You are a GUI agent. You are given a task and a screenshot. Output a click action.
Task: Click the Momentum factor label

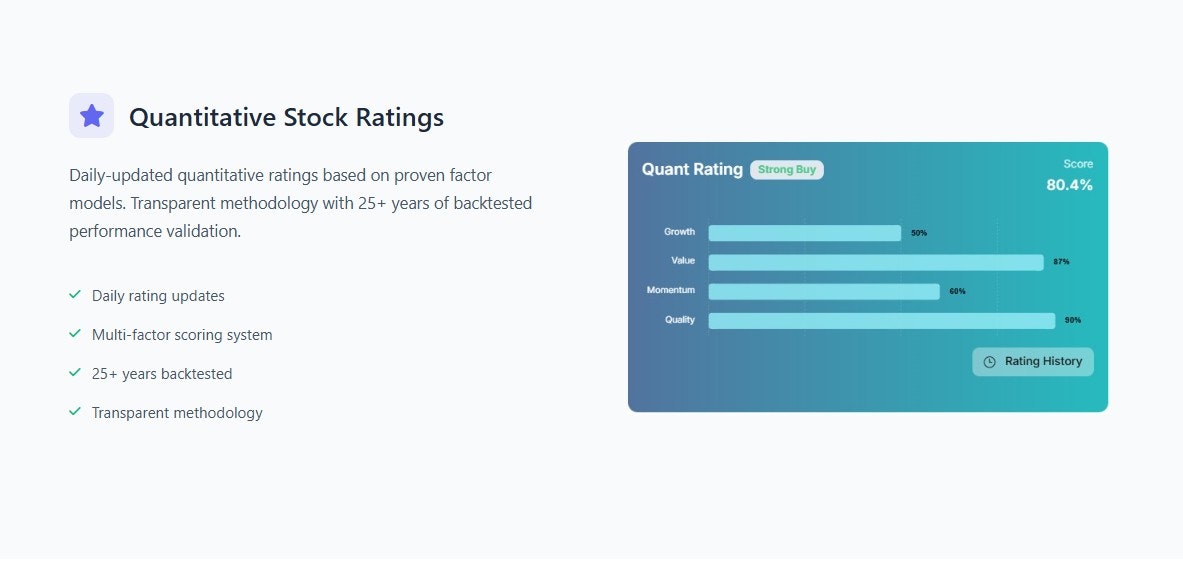tap(671, 290)
